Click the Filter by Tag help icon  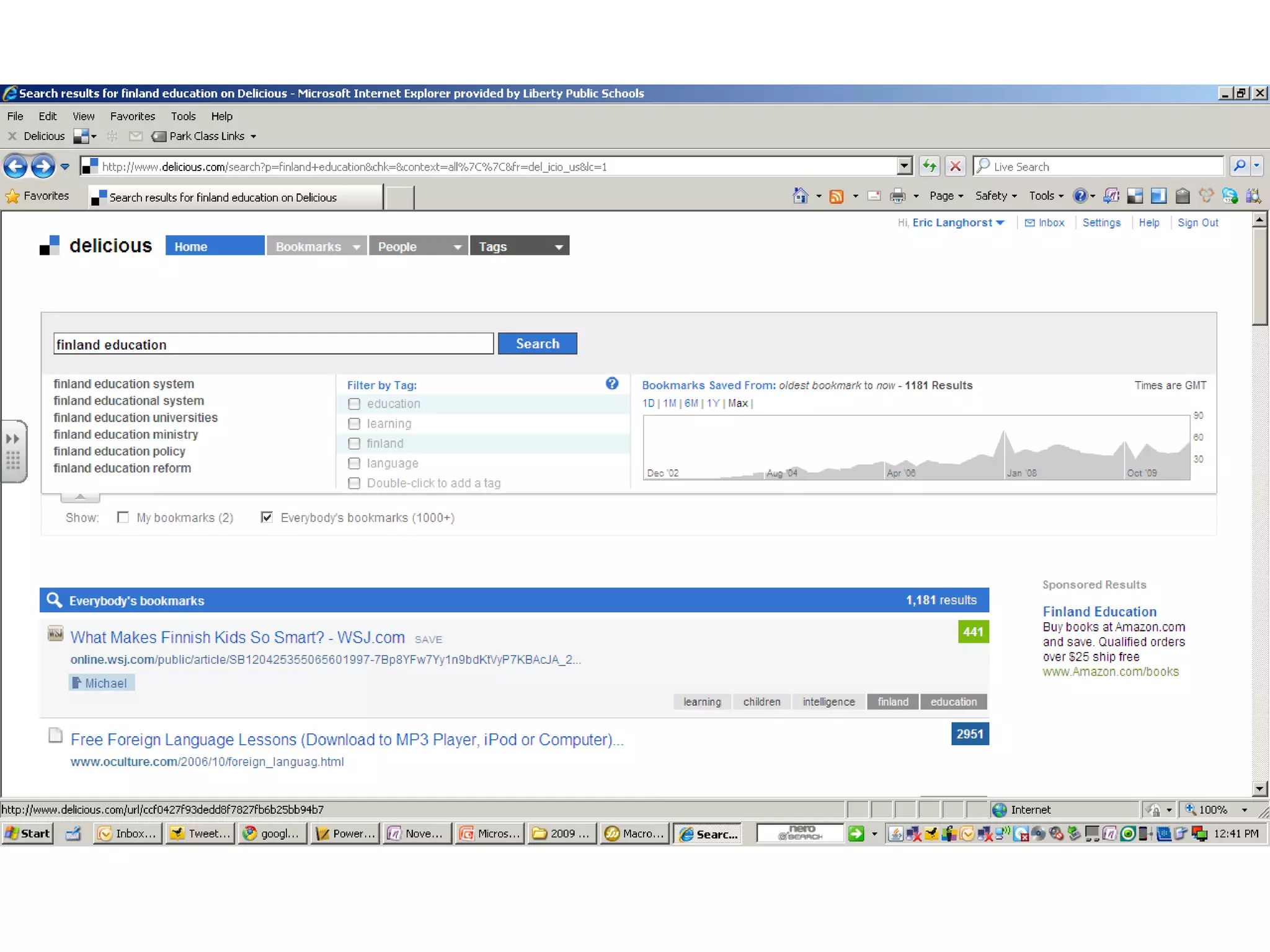click(611, 384)
